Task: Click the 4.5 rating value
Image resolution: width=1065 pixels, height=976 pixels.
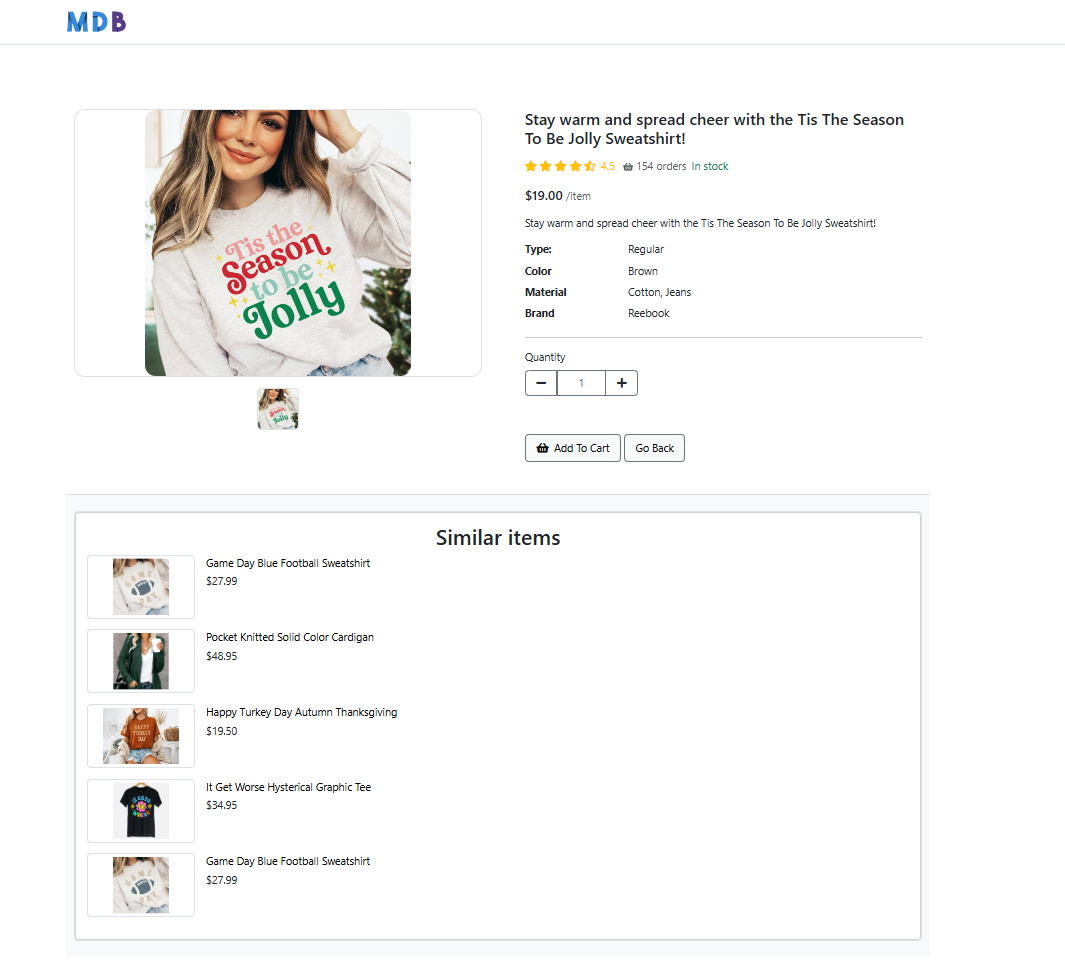Action: (x=608, y=166)
